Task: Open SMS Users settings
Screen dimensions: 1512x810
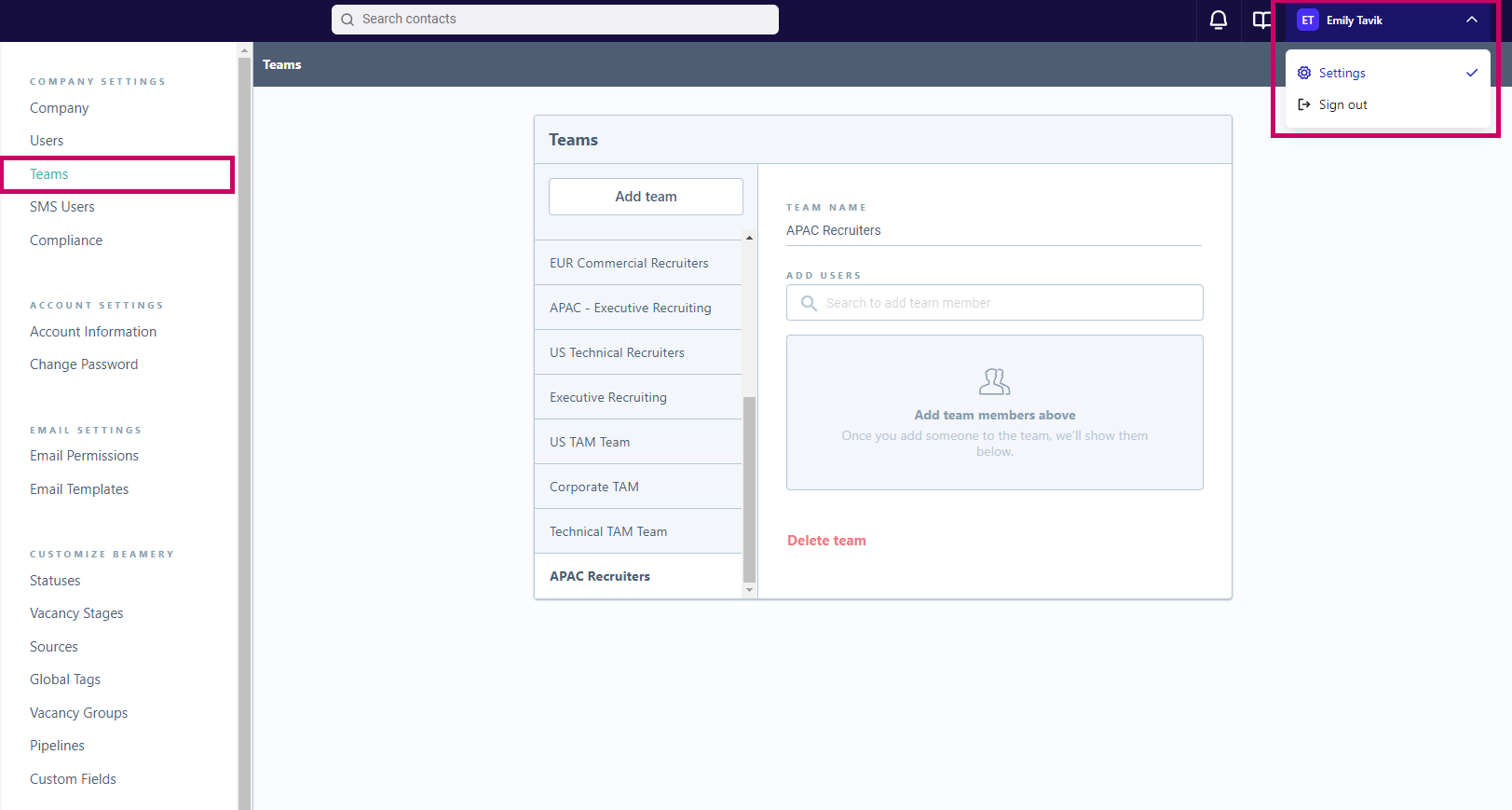Action: pyautogui.click(x=62, y=207)
